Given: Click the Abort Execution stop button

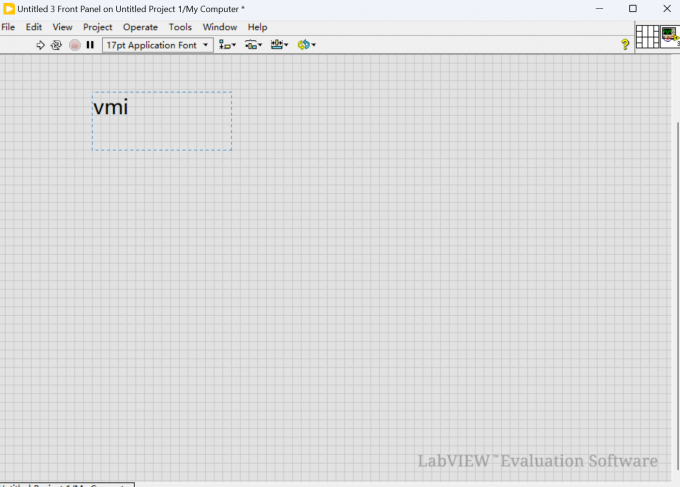Looking at the screenshot, I should click(x=75, y=45).
